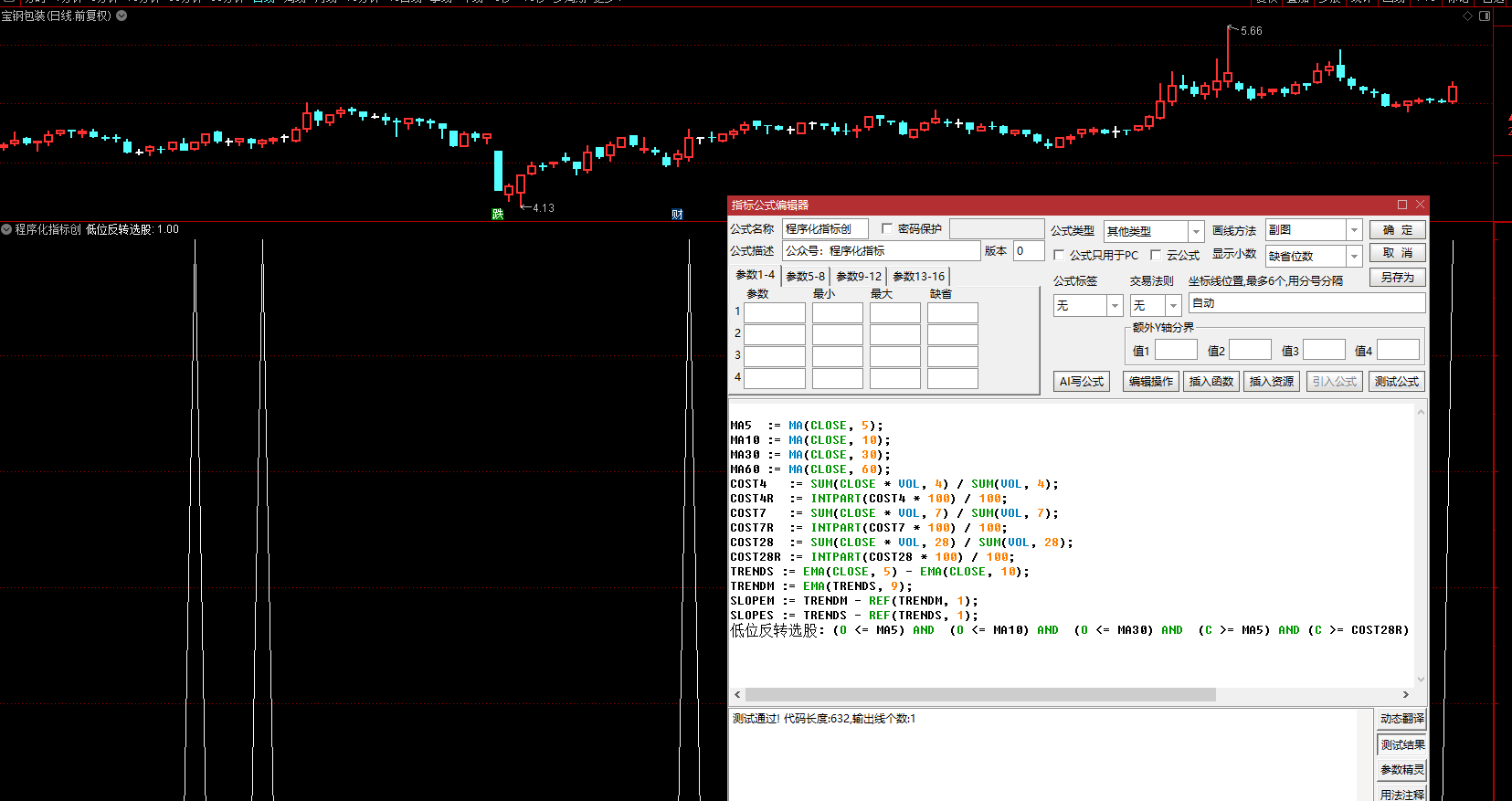Open the 显示小数 dropdown showing 缺省位数
1512x801 pixels.
click(1354, 257)
